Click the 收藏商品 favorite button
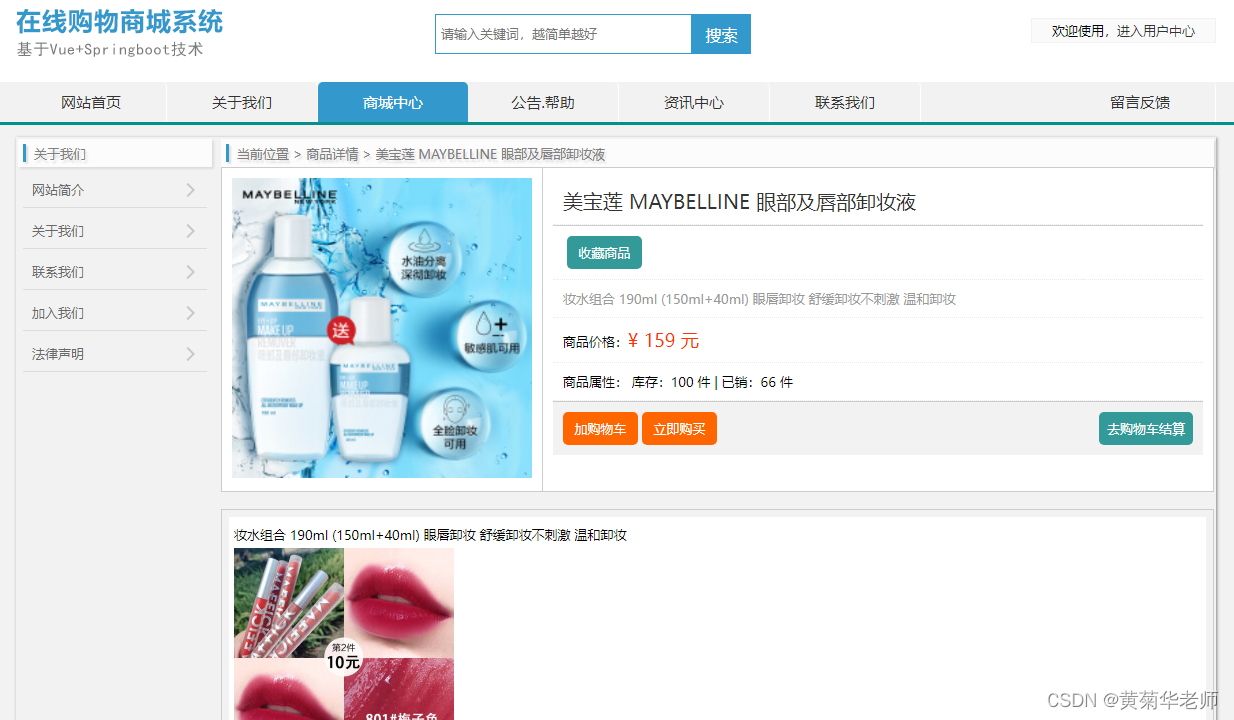 (x=604, y=253)
